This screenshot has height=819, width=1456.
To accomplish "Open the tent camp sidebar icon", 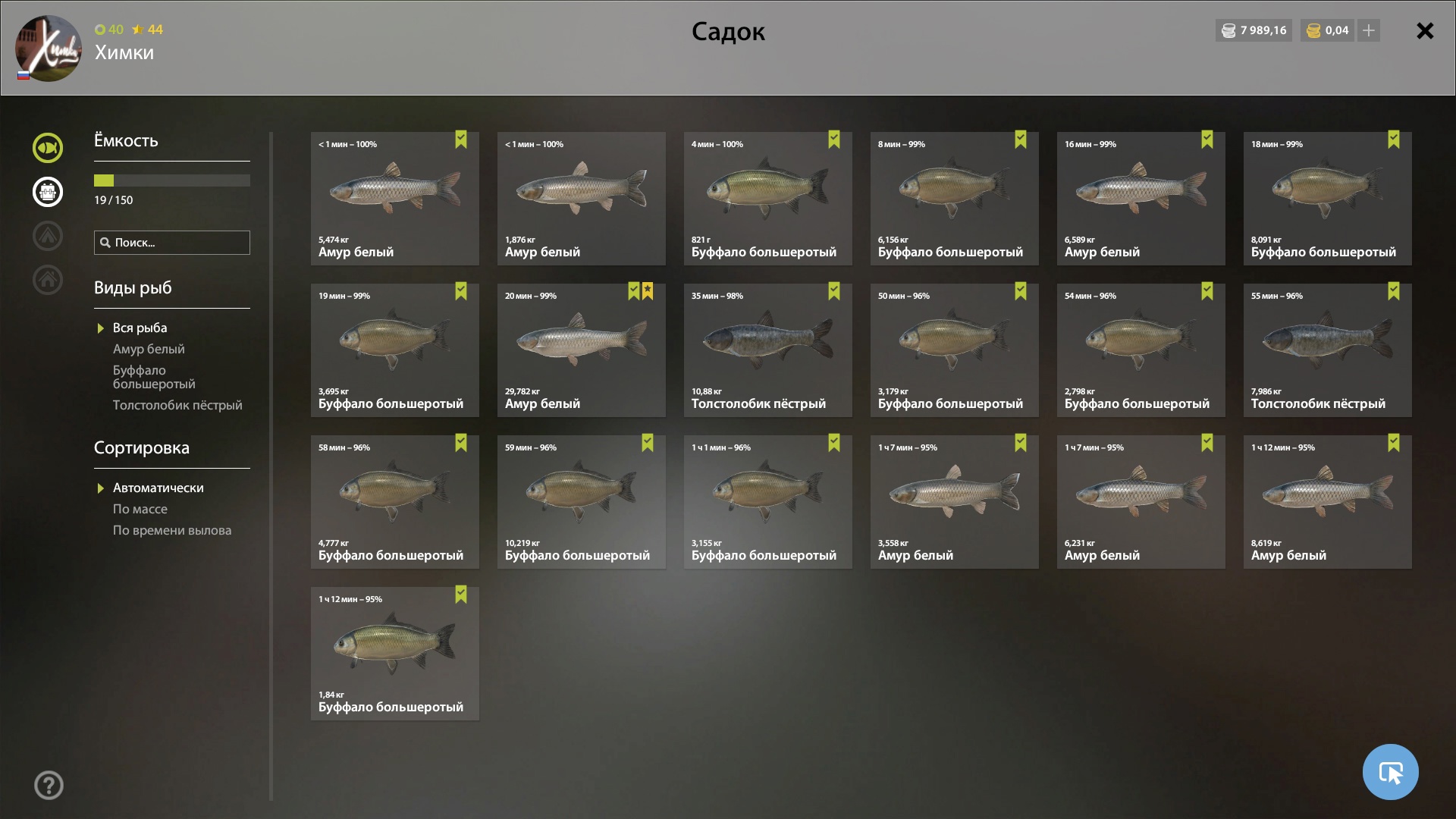I will [47, 236].
